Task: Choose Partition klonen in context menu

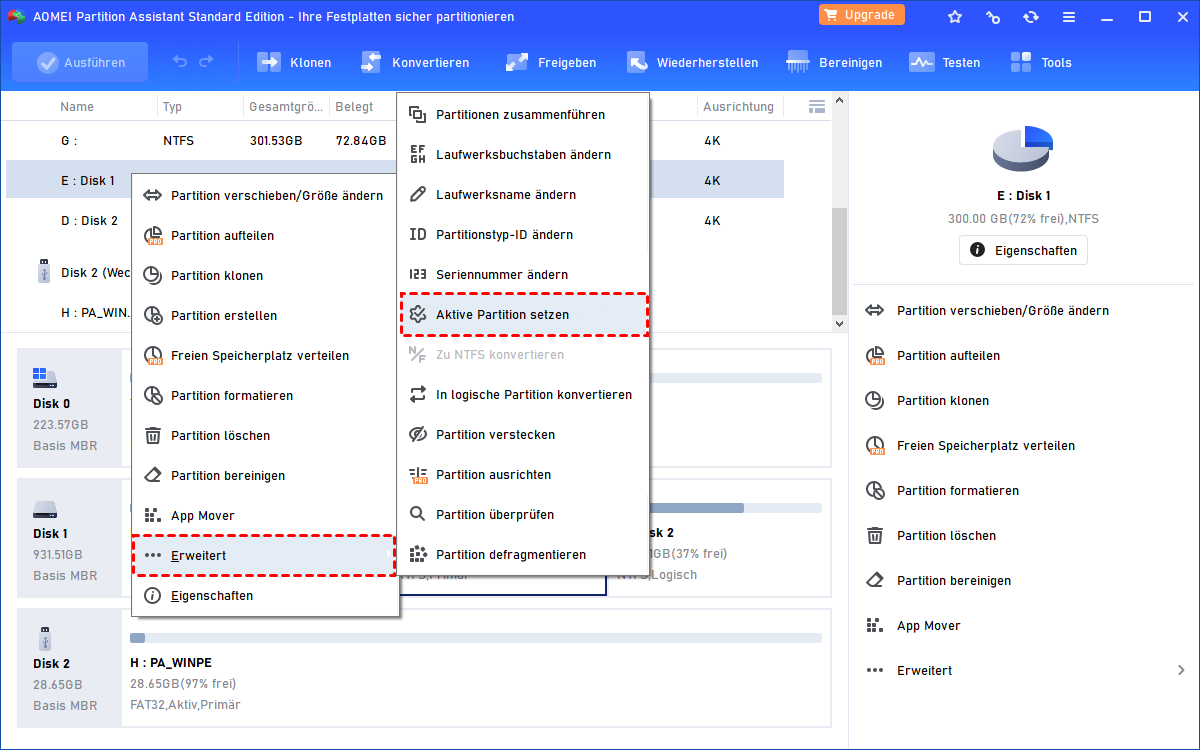Action: (x=265, y=276)
